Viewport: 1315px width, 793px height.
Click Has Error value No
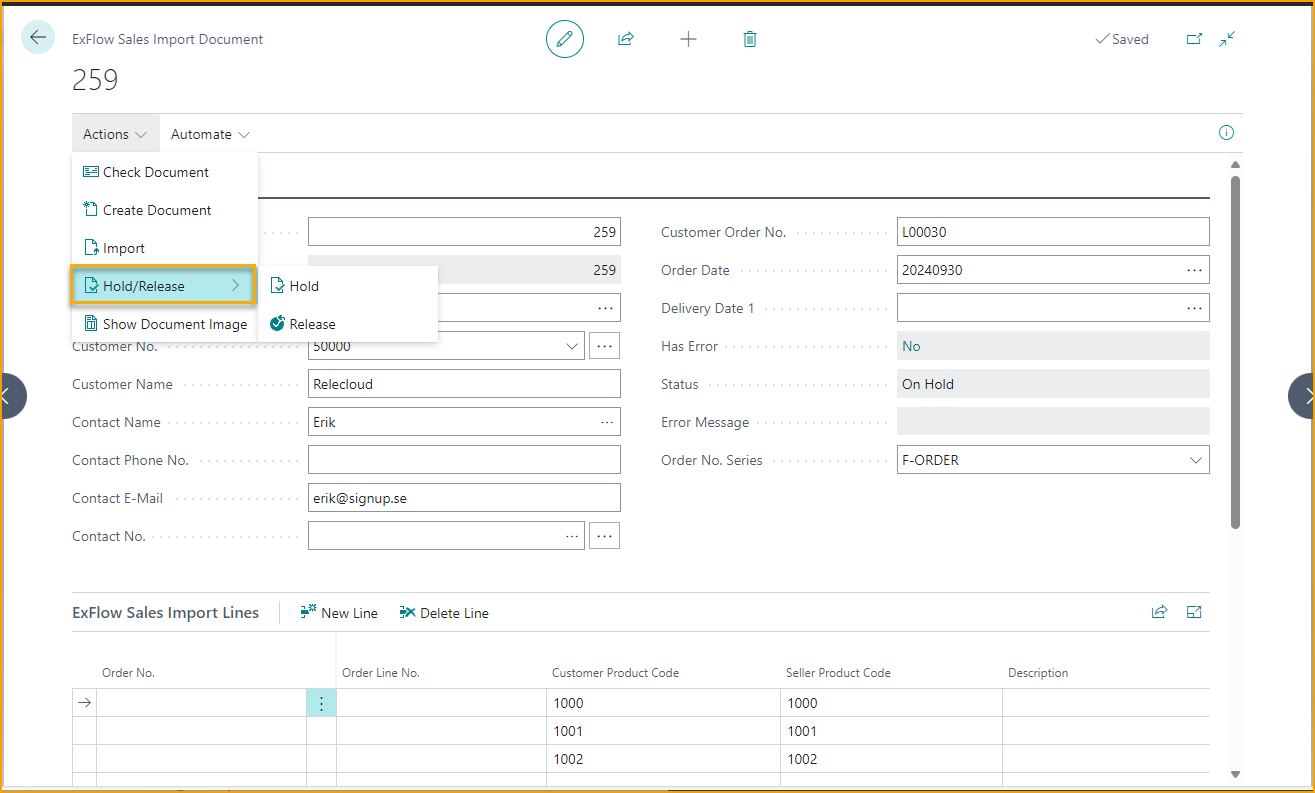click(x=1053, y=346)
